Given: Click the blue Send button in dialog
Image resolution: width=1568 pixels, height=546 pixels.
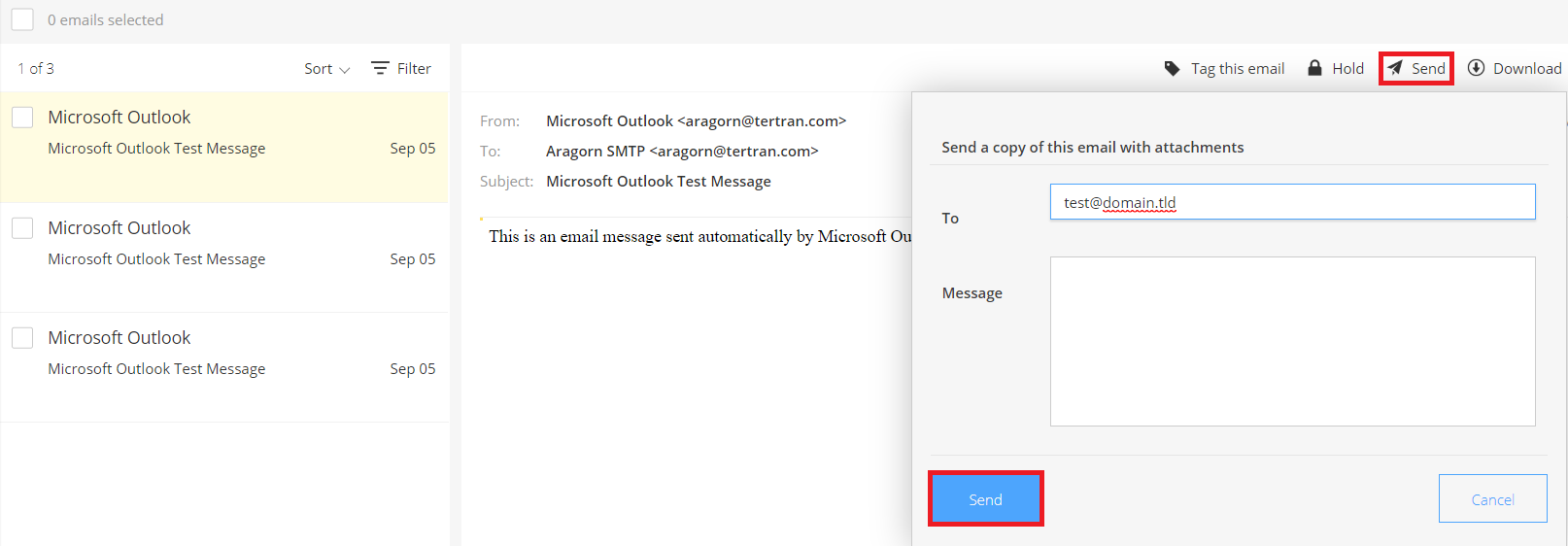Looking at the screenshot, I should pos(985,499).
